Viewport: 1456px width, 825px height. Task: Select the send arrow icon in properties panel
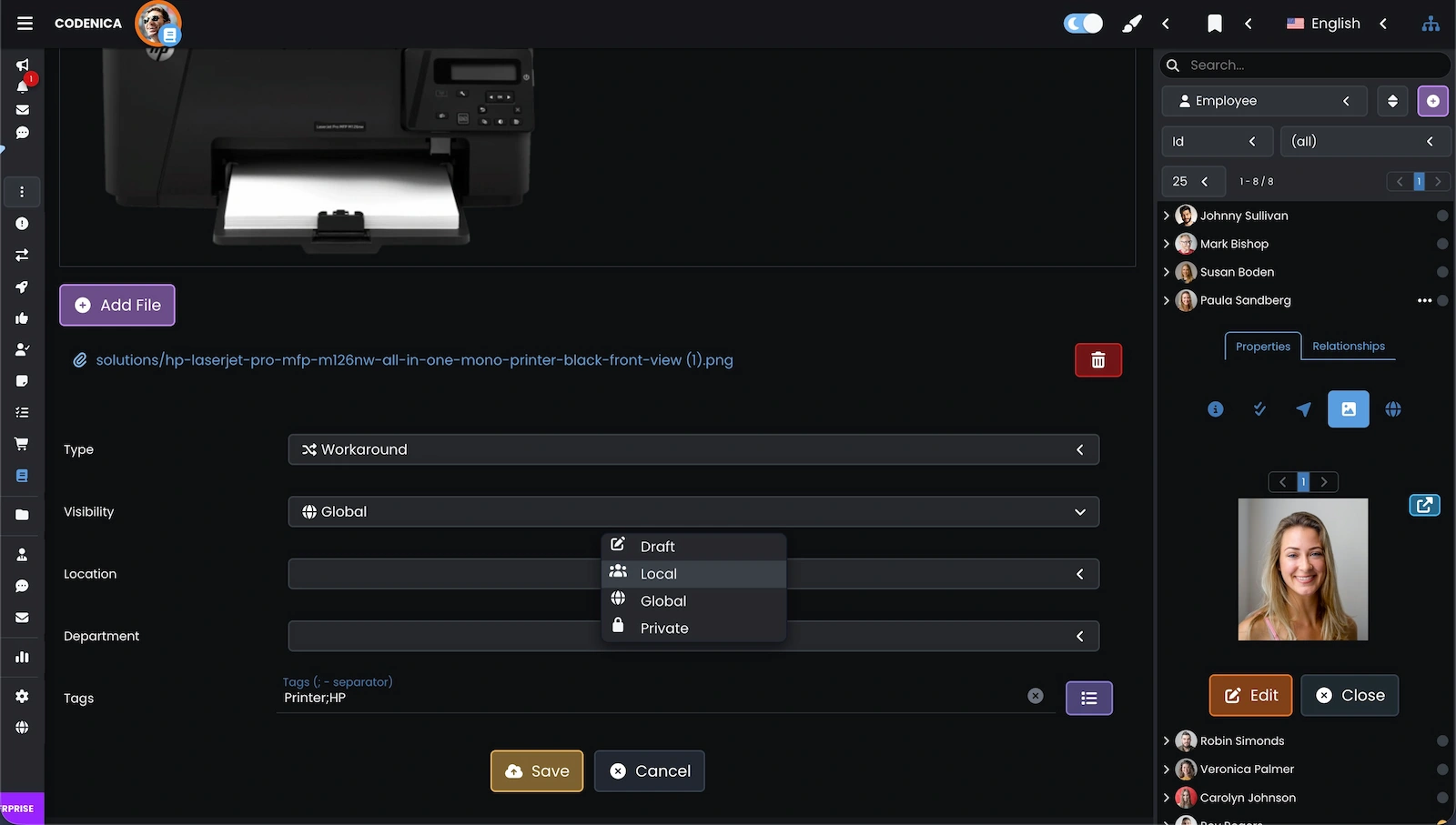click(x=1303, y=408)
